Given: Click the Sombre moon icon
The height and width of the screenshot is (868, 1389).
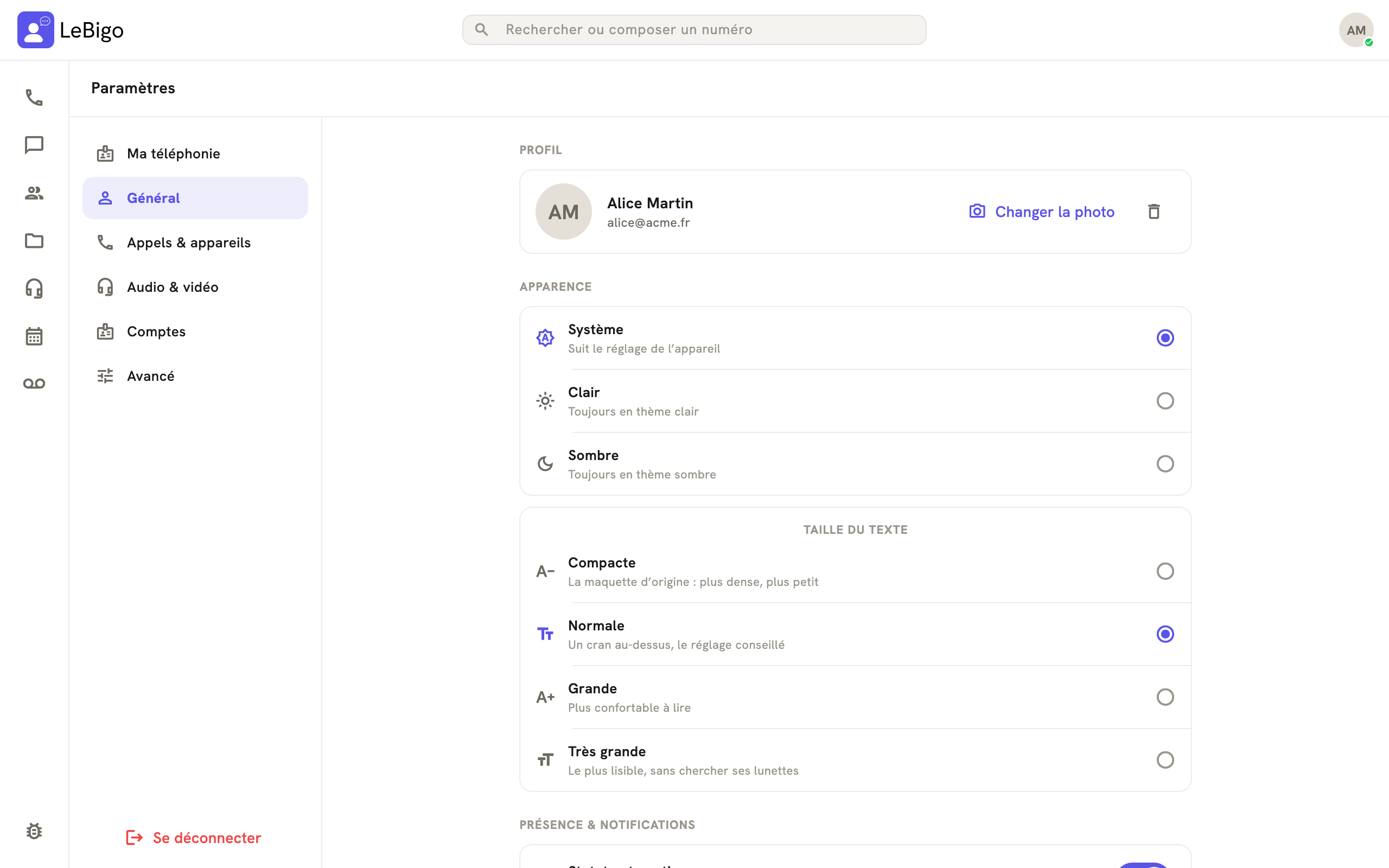Looking at the screenshot, I should click(545, 464).
